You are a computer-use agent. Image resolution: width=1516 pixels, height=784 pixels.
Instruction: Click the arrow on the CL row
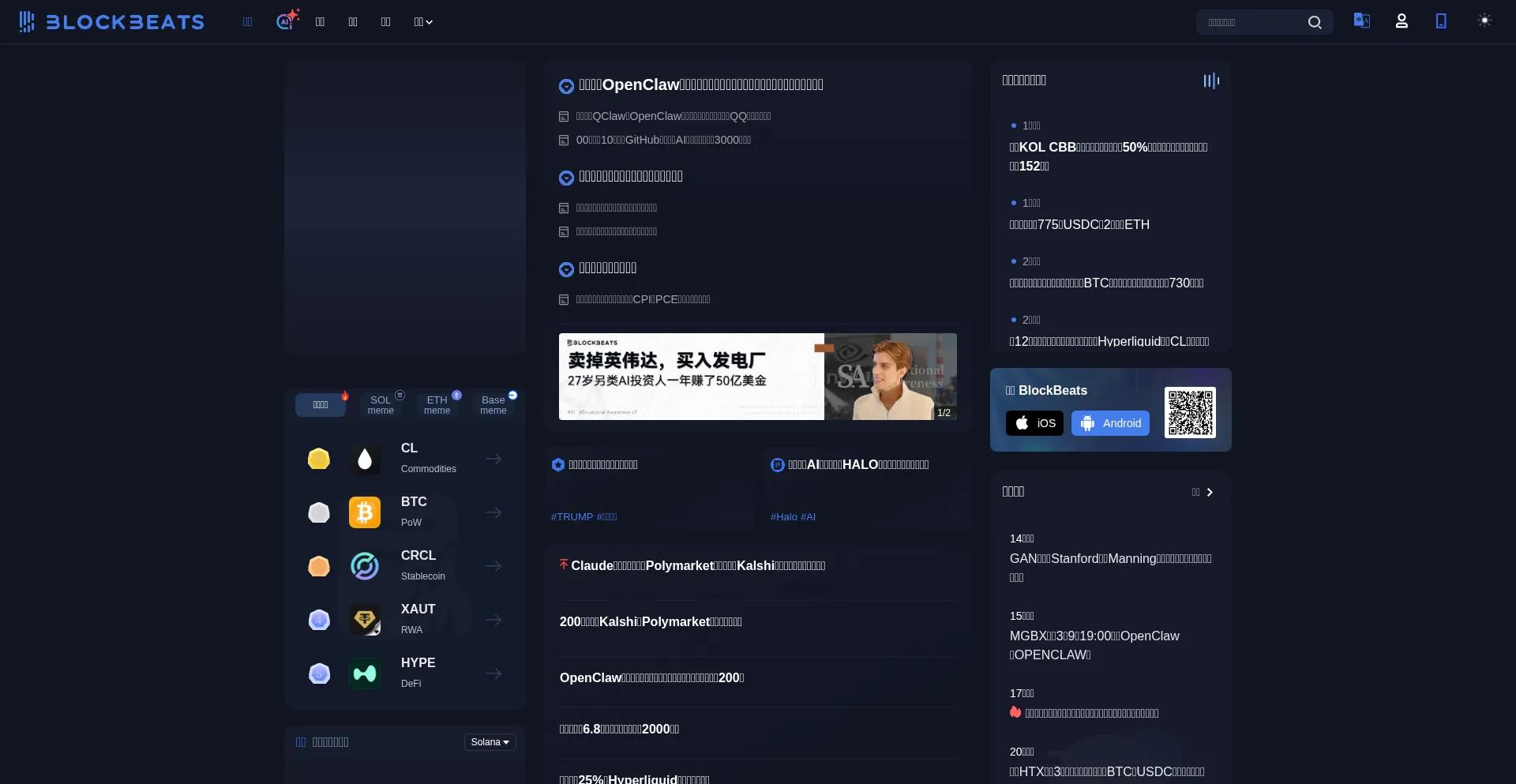tap(493, 459)
